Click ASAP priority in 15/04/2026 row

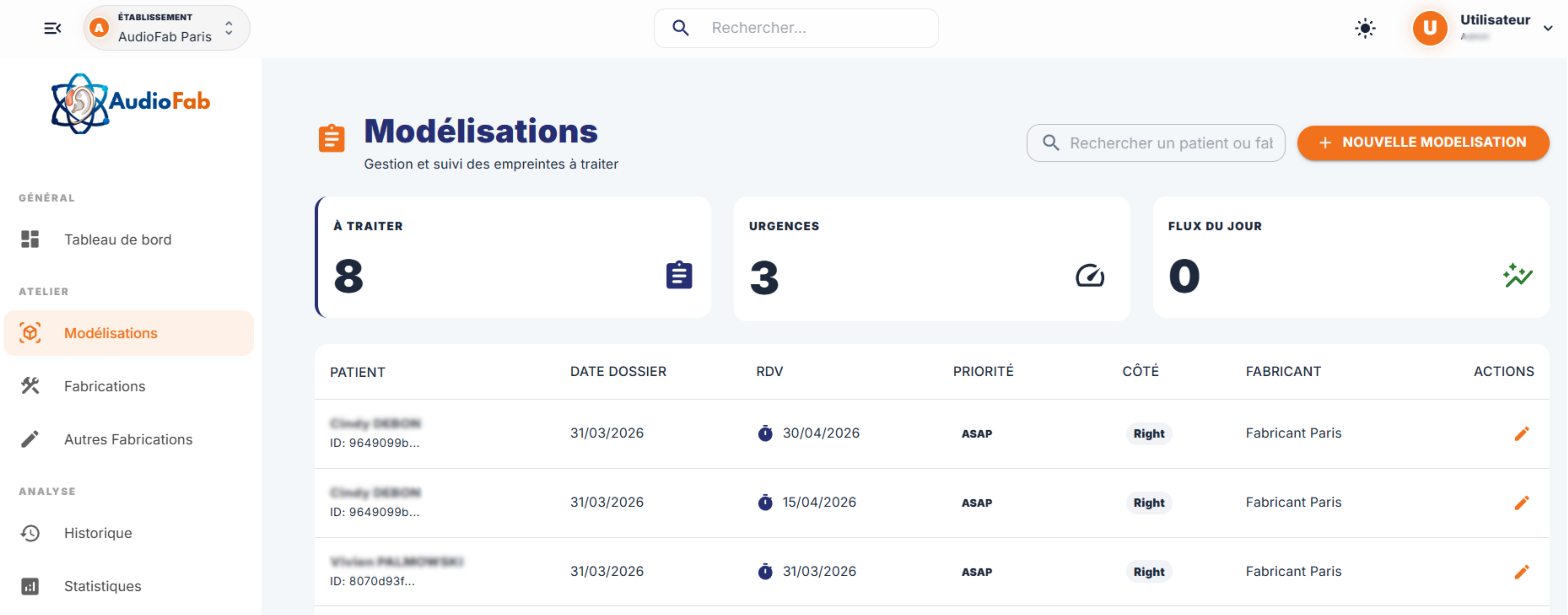coord(976,503)
